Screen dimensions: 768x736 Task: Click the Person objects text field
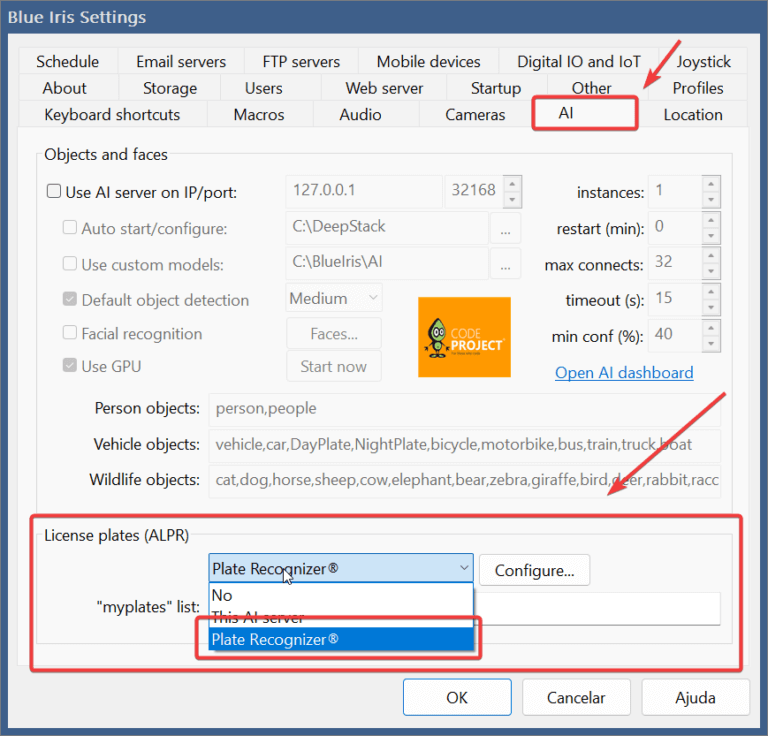coord(464,409)
